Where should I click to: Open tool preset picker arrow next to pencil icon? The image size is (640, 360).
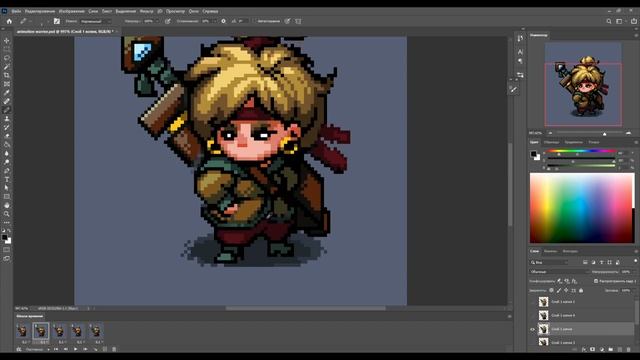(x=30, y=21)
